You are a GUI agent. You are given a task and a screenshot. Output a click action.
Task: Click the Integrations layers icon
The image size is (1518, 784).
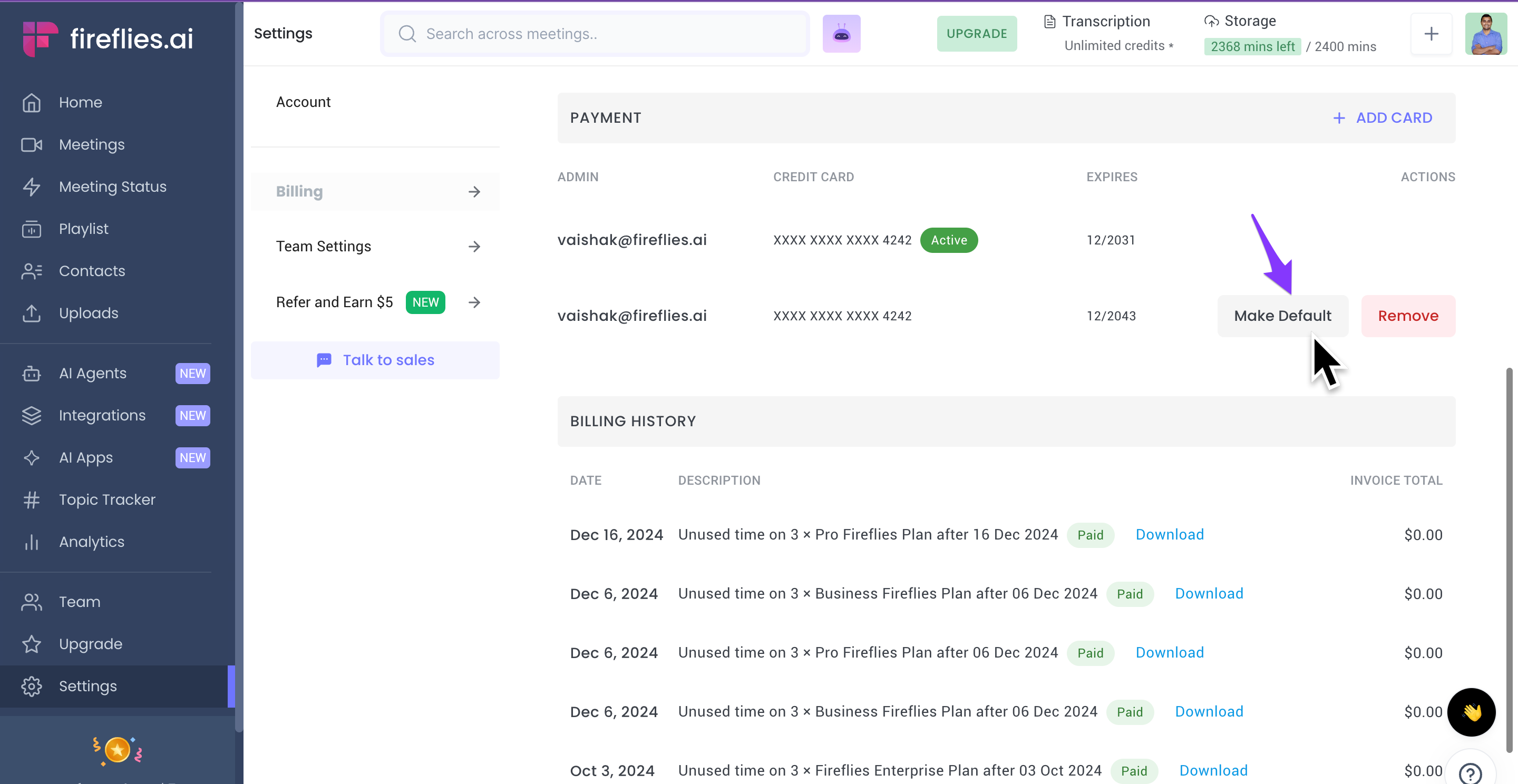(31, 416)
